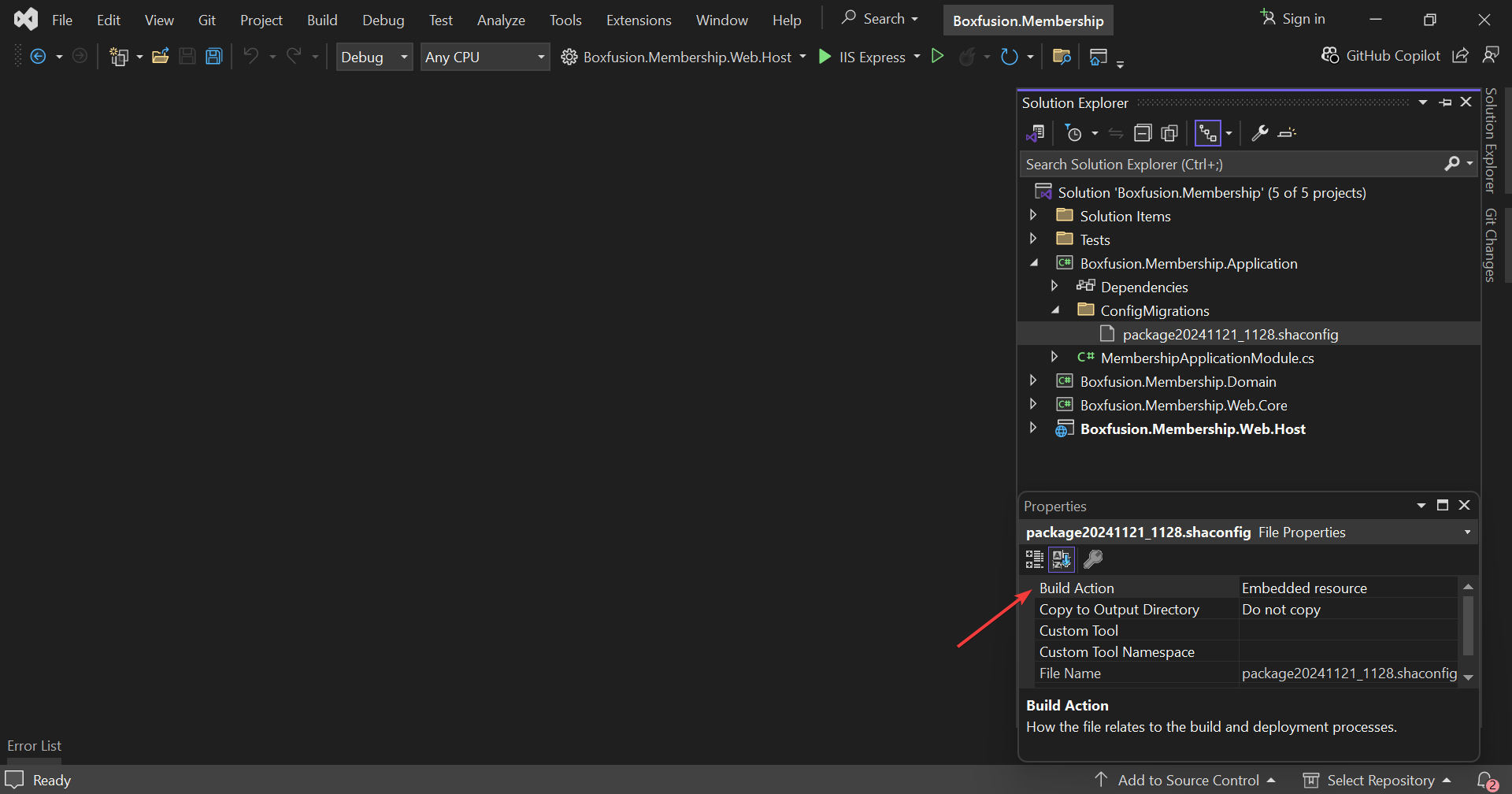
Task: Open Properties wrench icon in Solution Explorer toolbar
Action: coord(1260,133)
